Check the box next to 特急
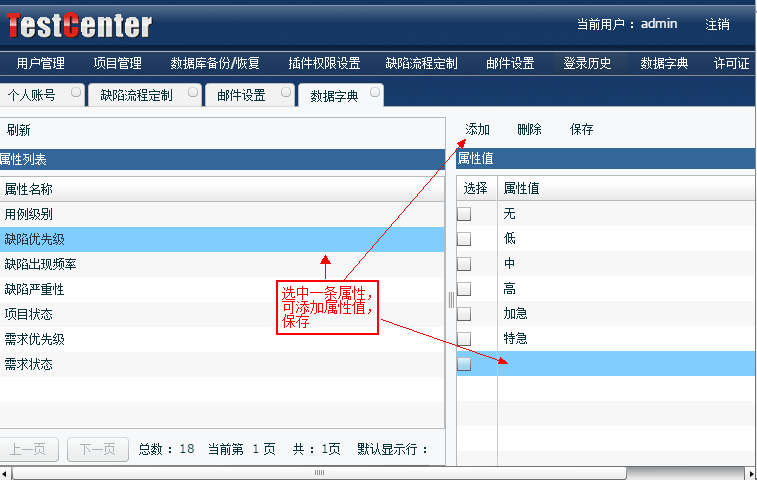The image size is (757, 480). click(x=464, y=339)
